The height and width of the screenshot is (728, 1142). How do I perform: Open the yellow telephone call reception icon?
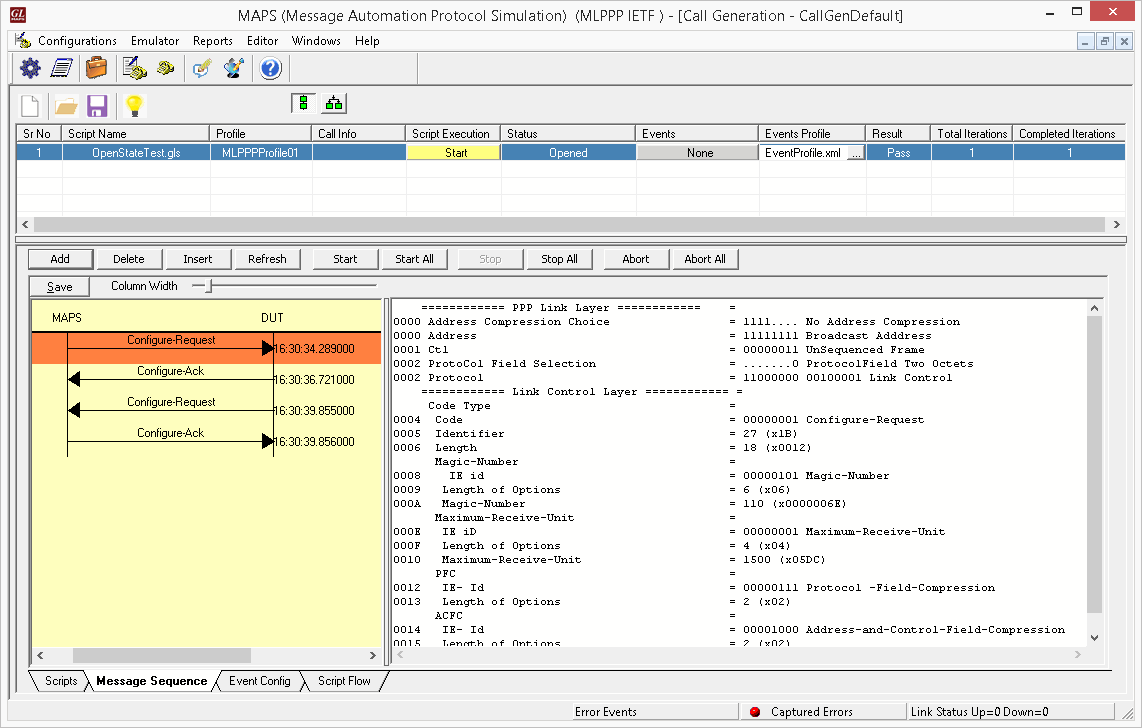[166, 68]
